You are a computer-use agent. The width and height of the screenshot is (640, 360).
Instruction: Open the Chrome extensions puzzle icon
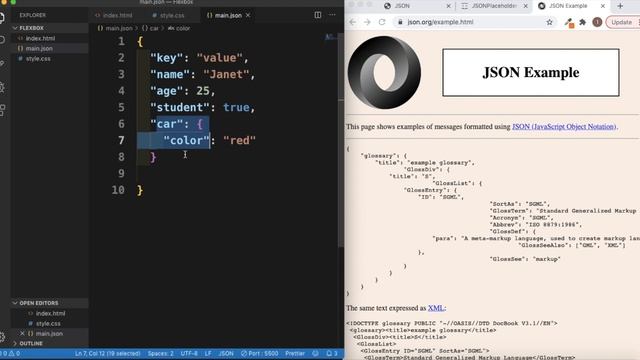(583, 22)
